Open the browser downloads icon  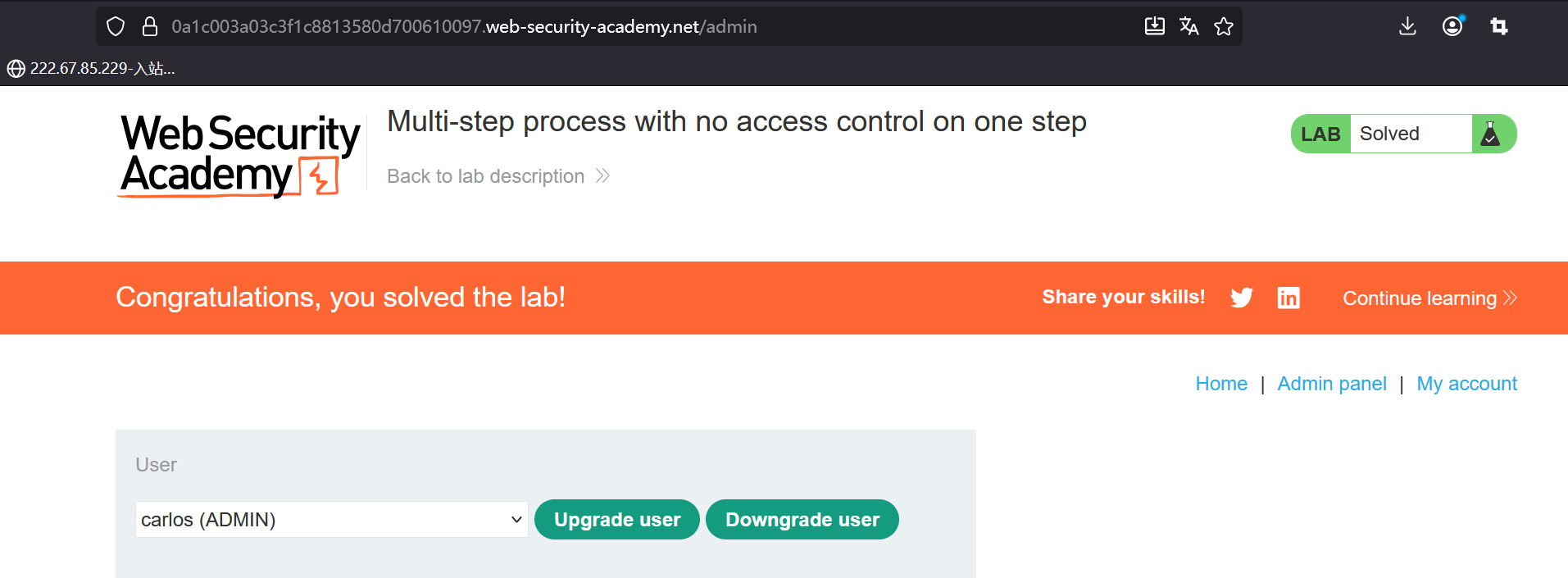1407,26
